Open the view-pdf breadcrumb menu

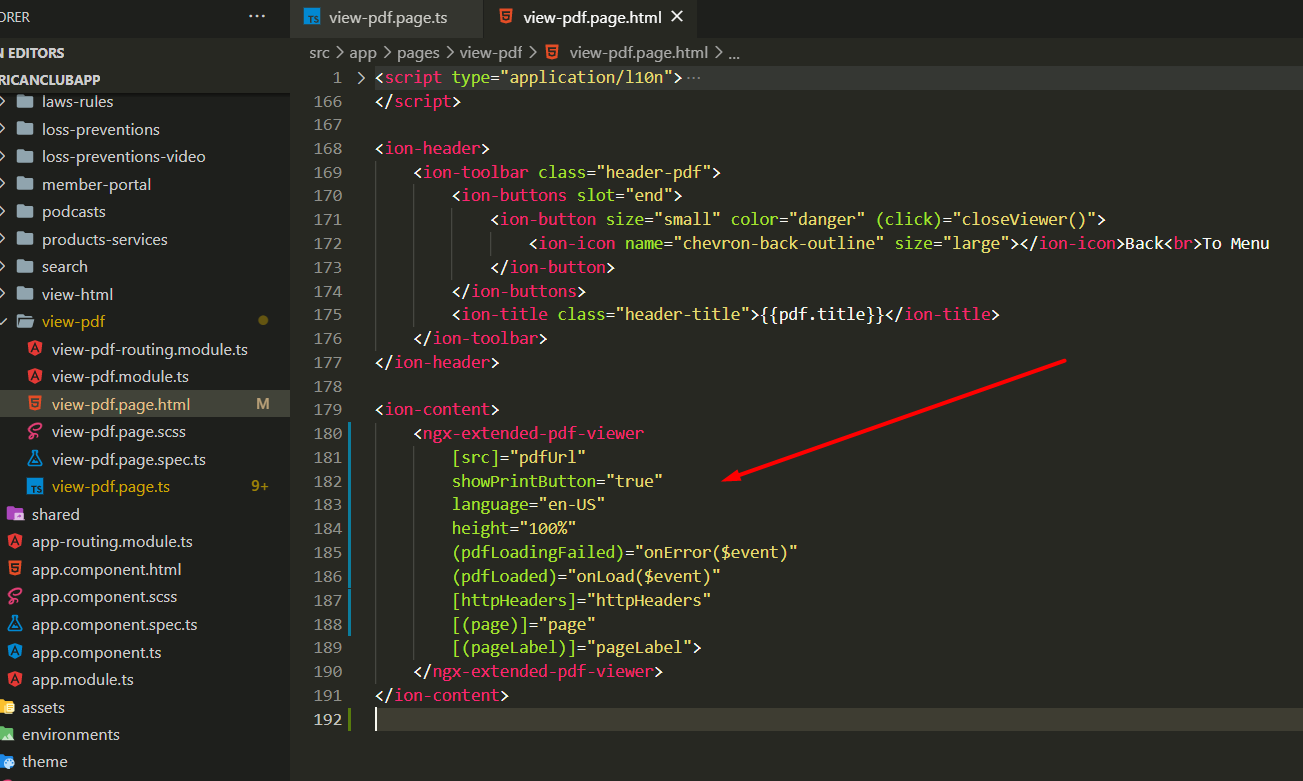(491, 52)
